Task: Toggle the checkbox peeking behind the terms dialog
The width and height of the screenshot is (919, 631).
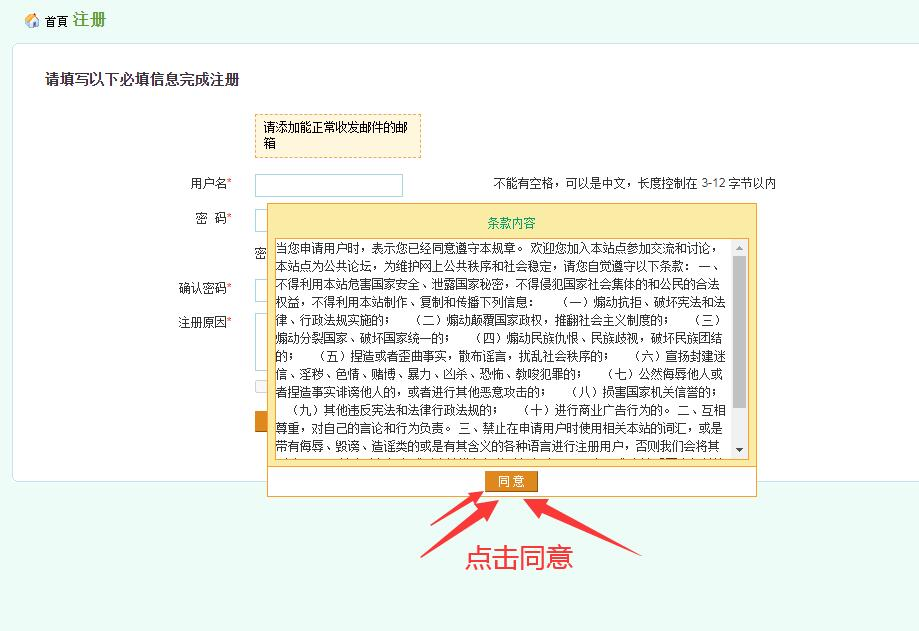Action: tap(261, 386)
